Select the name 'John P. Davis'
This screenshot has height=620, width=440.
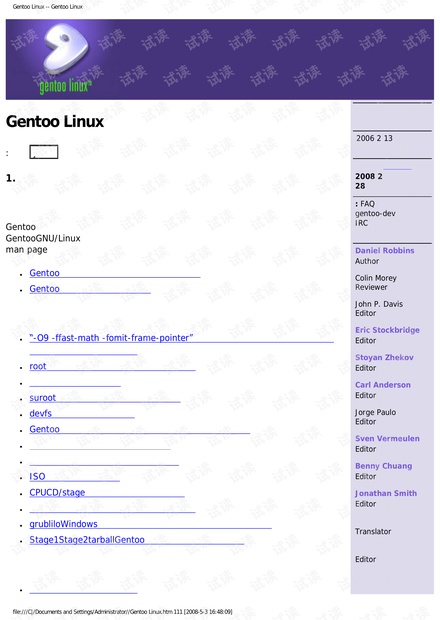tap(379, 304)
